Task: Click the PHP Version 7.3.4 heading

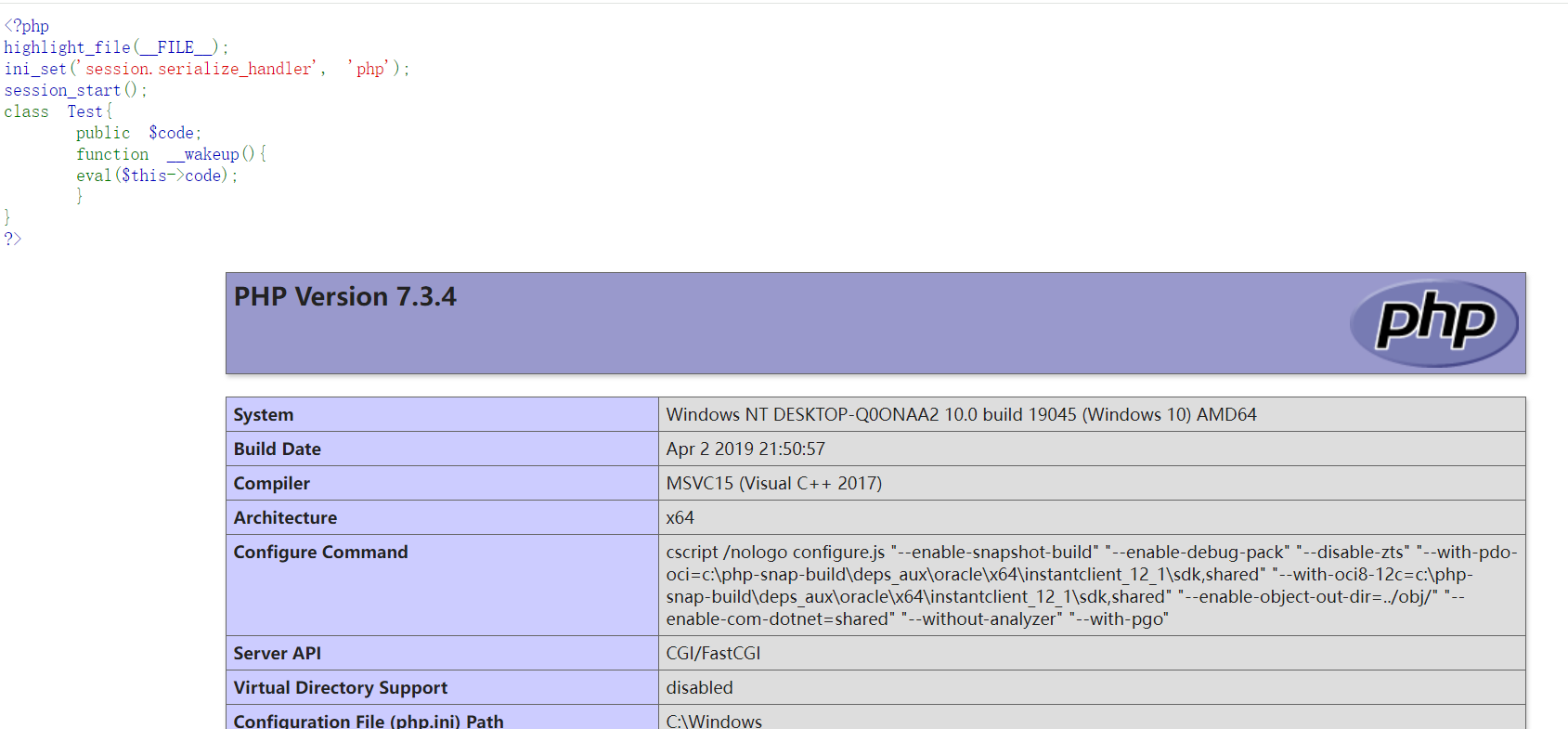Action: click(x=345, y=297)
